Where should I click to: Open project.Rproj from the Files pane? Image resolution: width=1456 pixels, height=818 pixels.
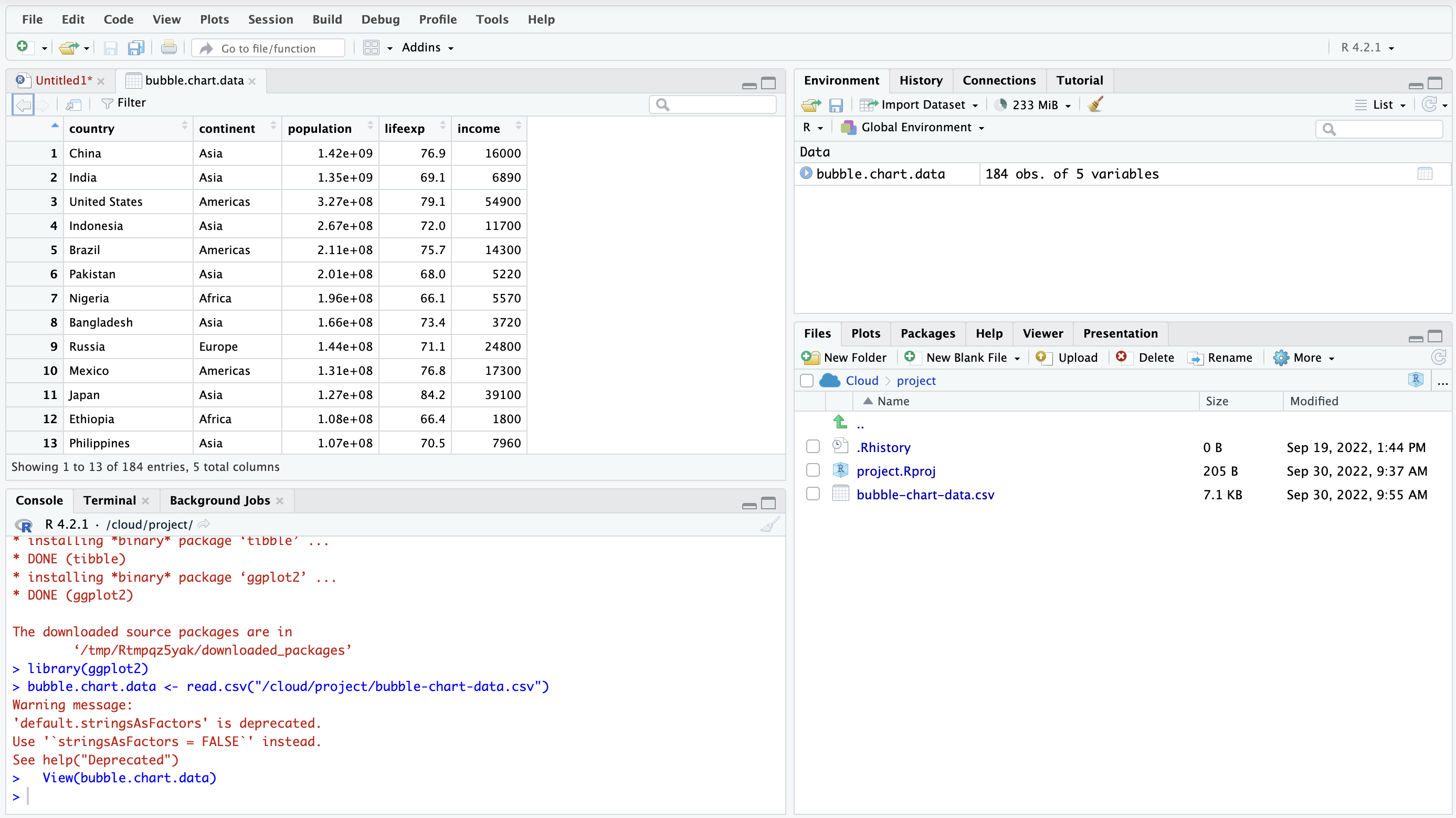(895, 470)
